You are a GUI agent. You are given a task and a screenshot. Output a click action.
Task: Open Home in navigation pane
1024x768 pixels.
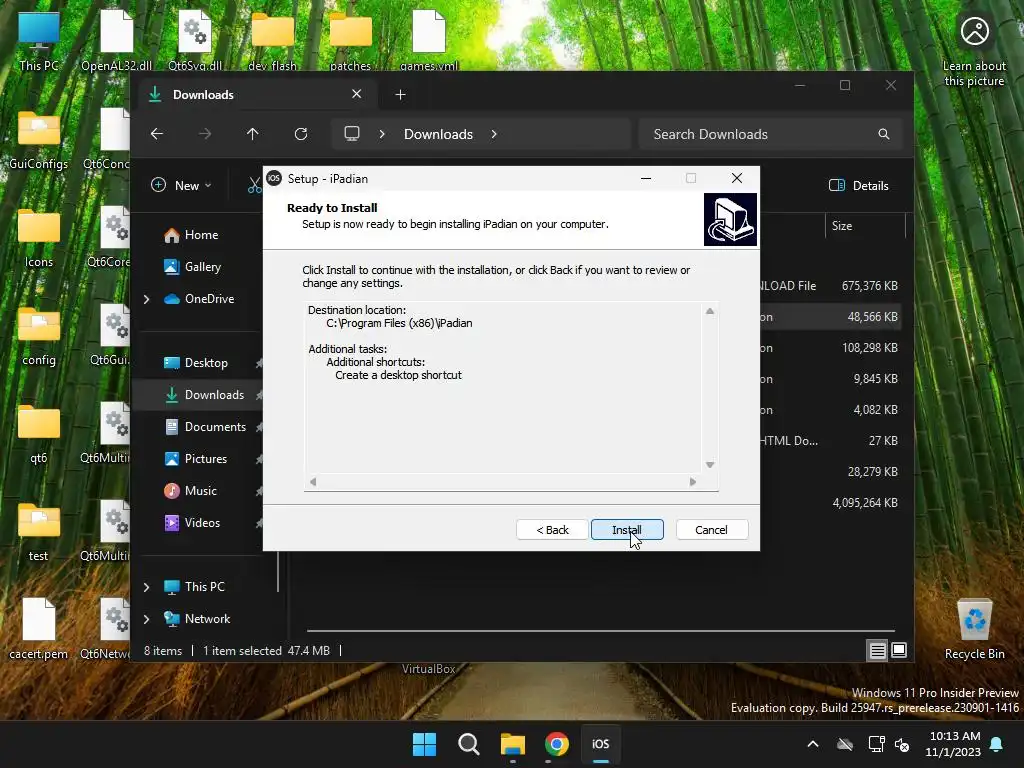click(201, 235)
